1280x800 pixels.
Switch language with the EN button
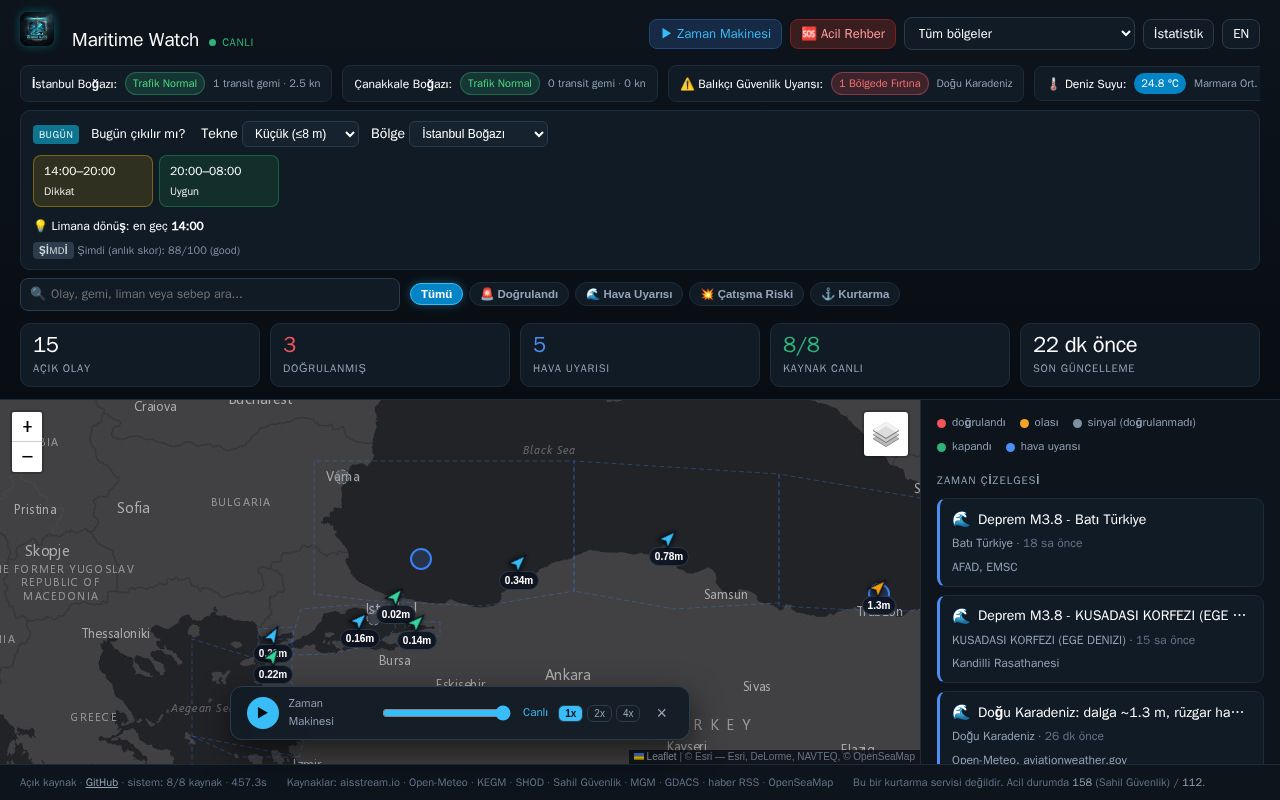[1241, 33]
